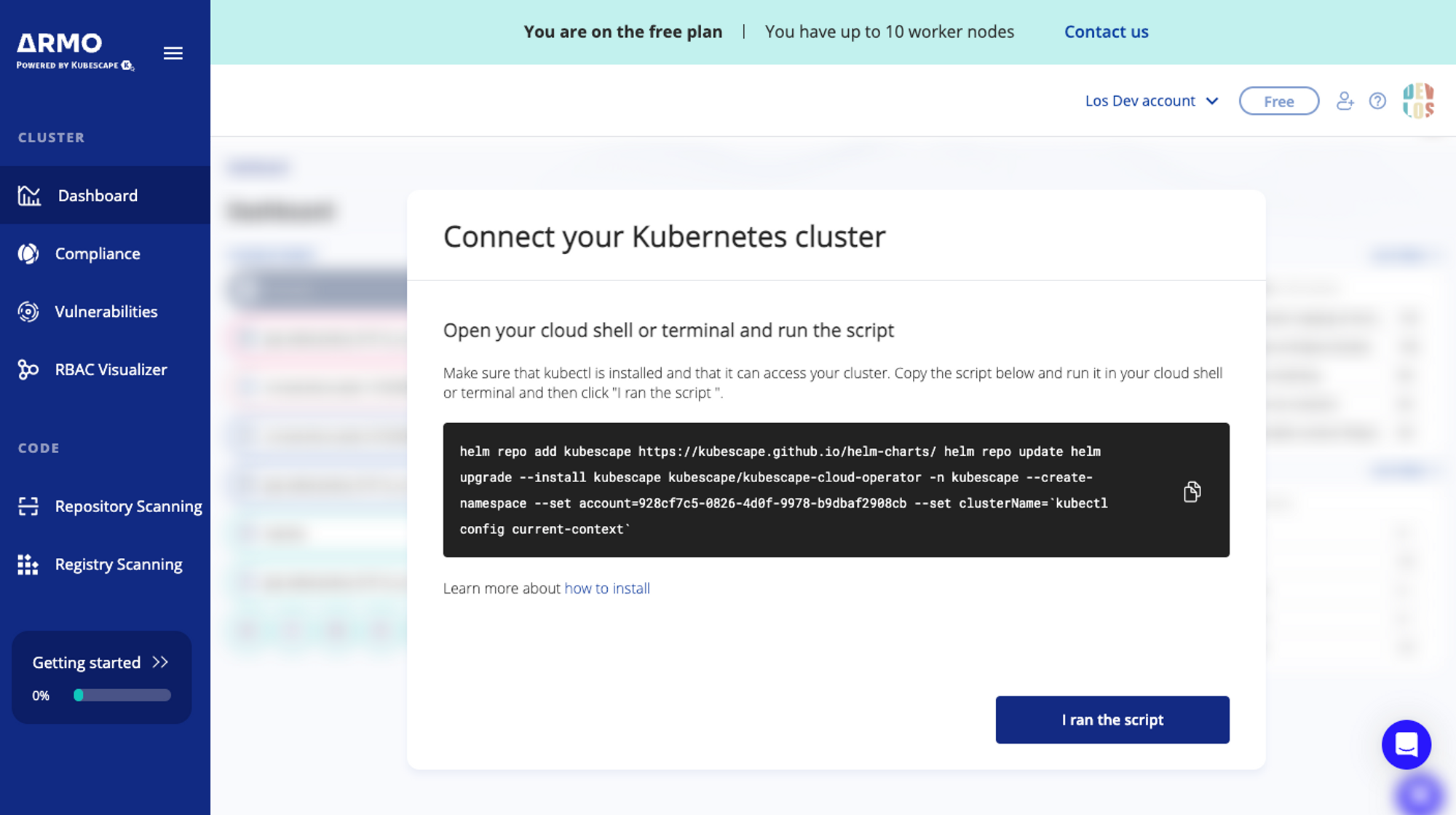Click the Free plan badge button

tap(1278, 101)
